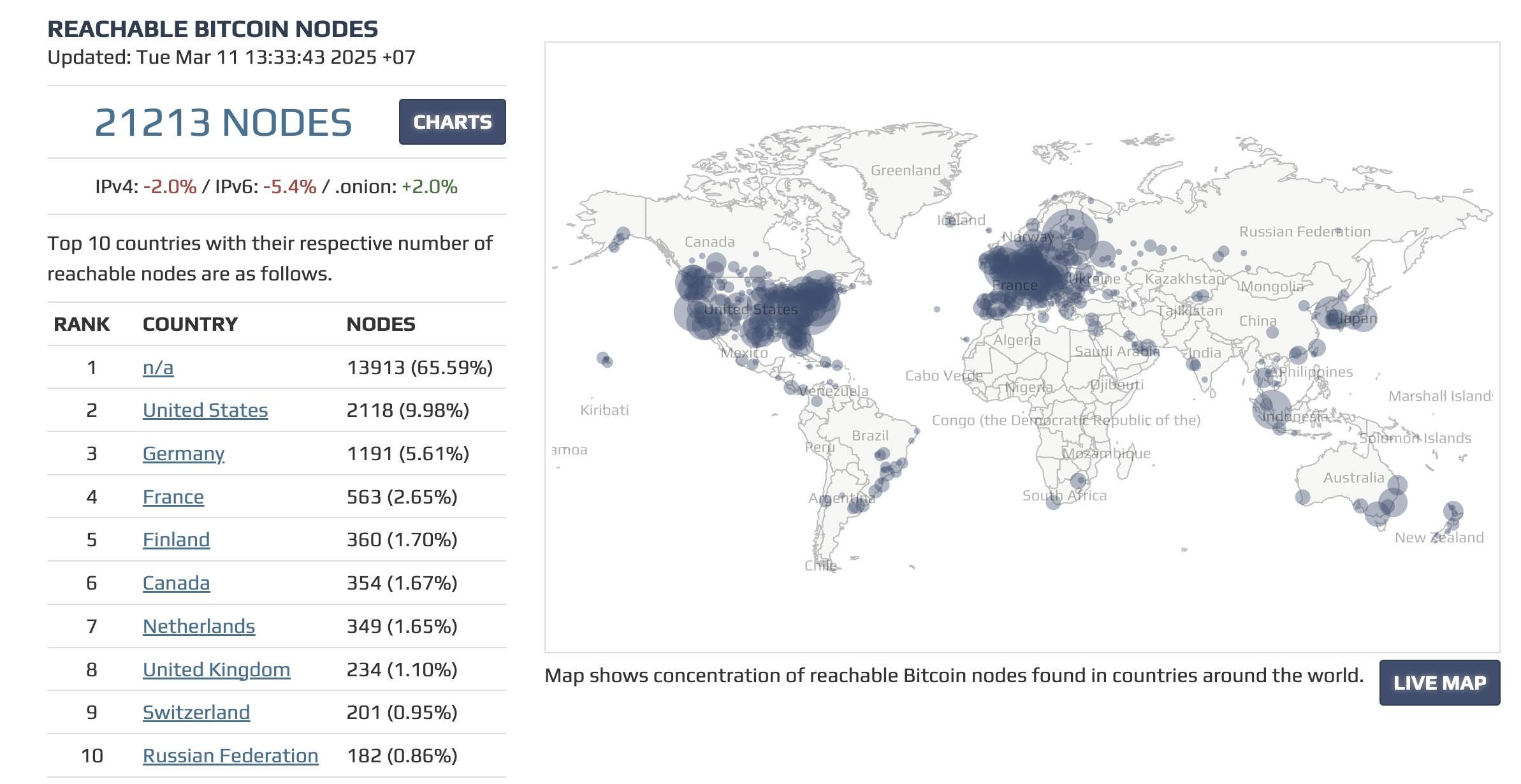
Task: Click the NODES column header
Action: pyautogui.click(x=381, y=324)
